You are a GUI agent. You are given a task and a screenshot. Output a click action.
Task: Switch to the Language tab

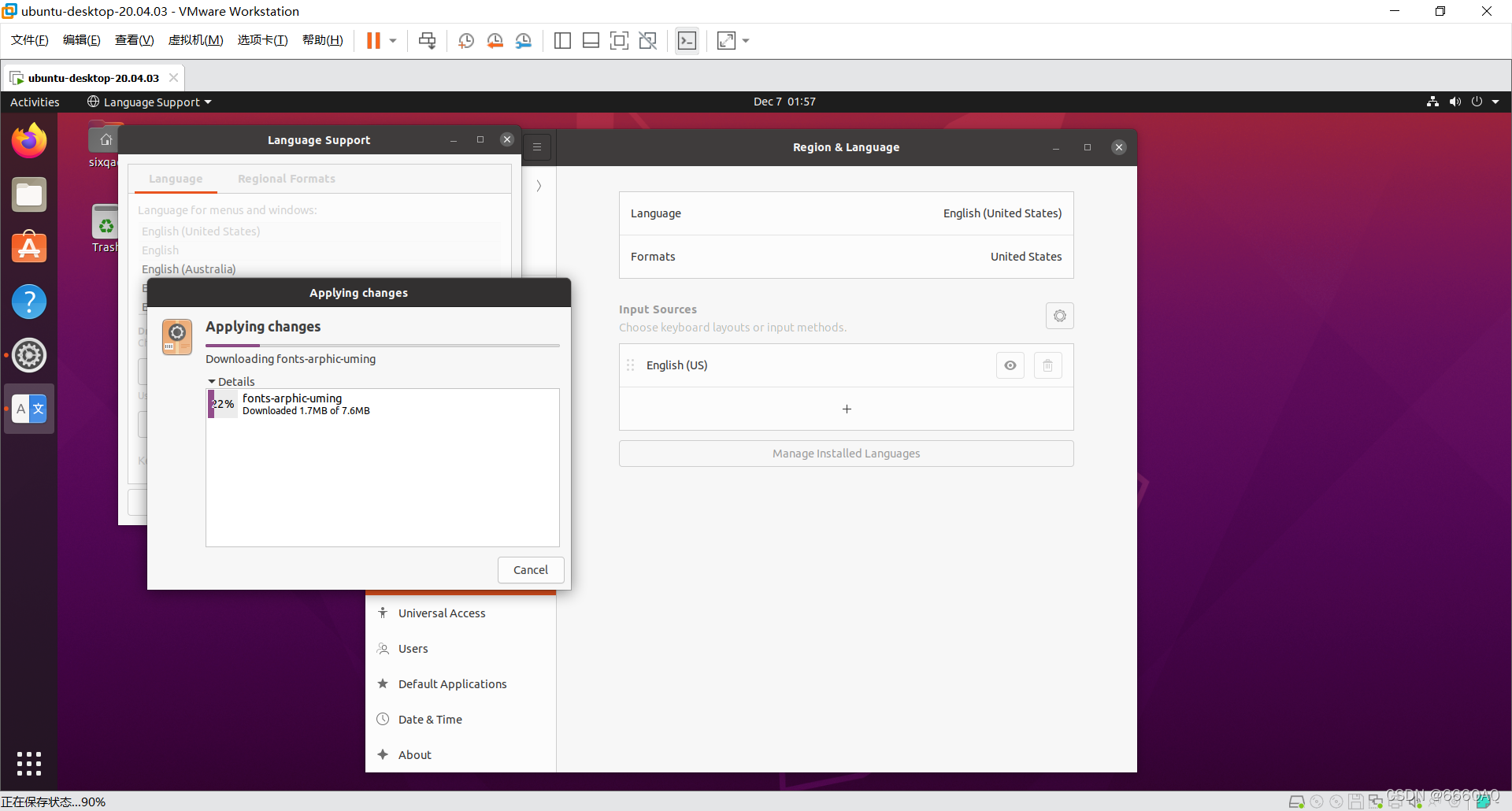[176, 179]
